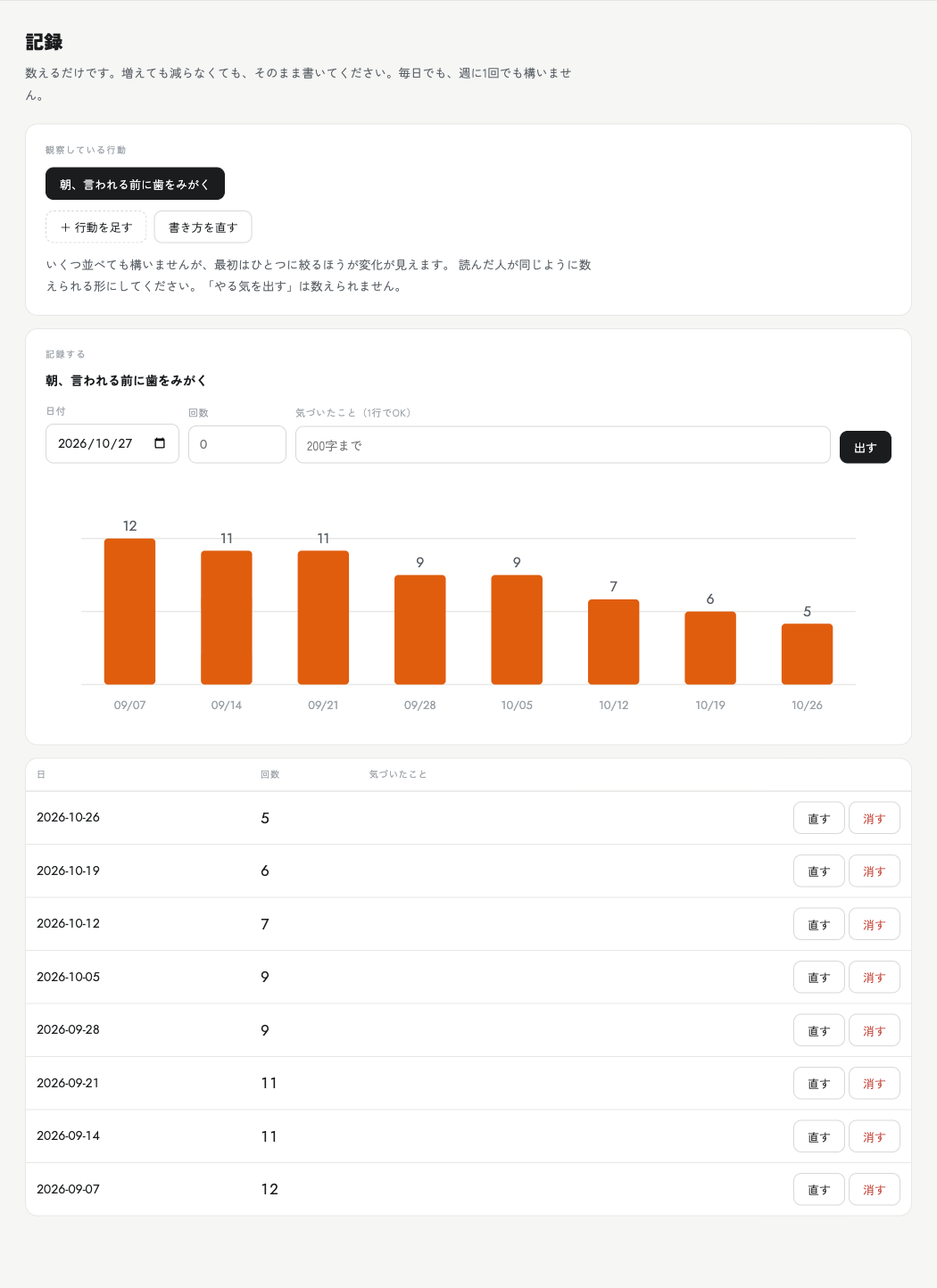The width and height of the screenshot is (937, 1288).
Task: Delete the 2026-10-05 row with 消す
Action: pos(875,977)
